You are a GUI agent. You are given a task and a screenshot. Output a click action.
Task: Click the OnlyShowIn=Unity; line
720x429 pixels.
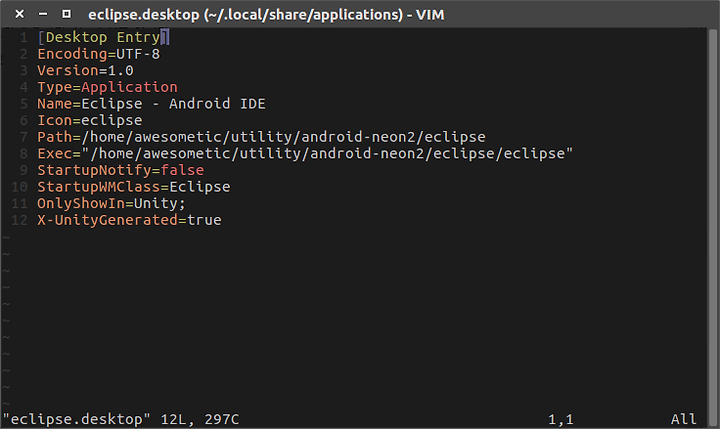tap(112, 203)
